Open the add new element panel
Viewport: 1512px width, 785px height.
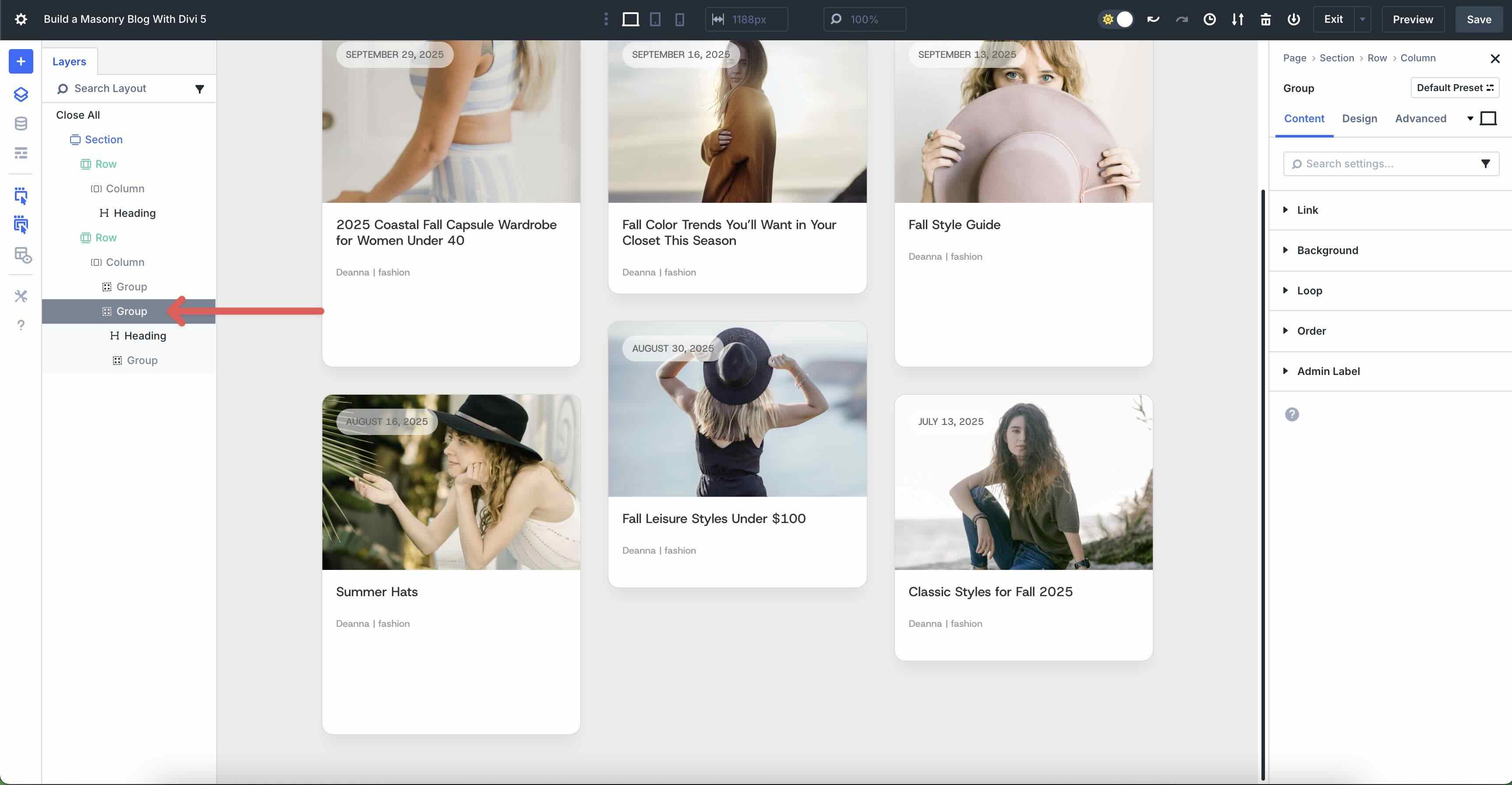tap(21, 61)
